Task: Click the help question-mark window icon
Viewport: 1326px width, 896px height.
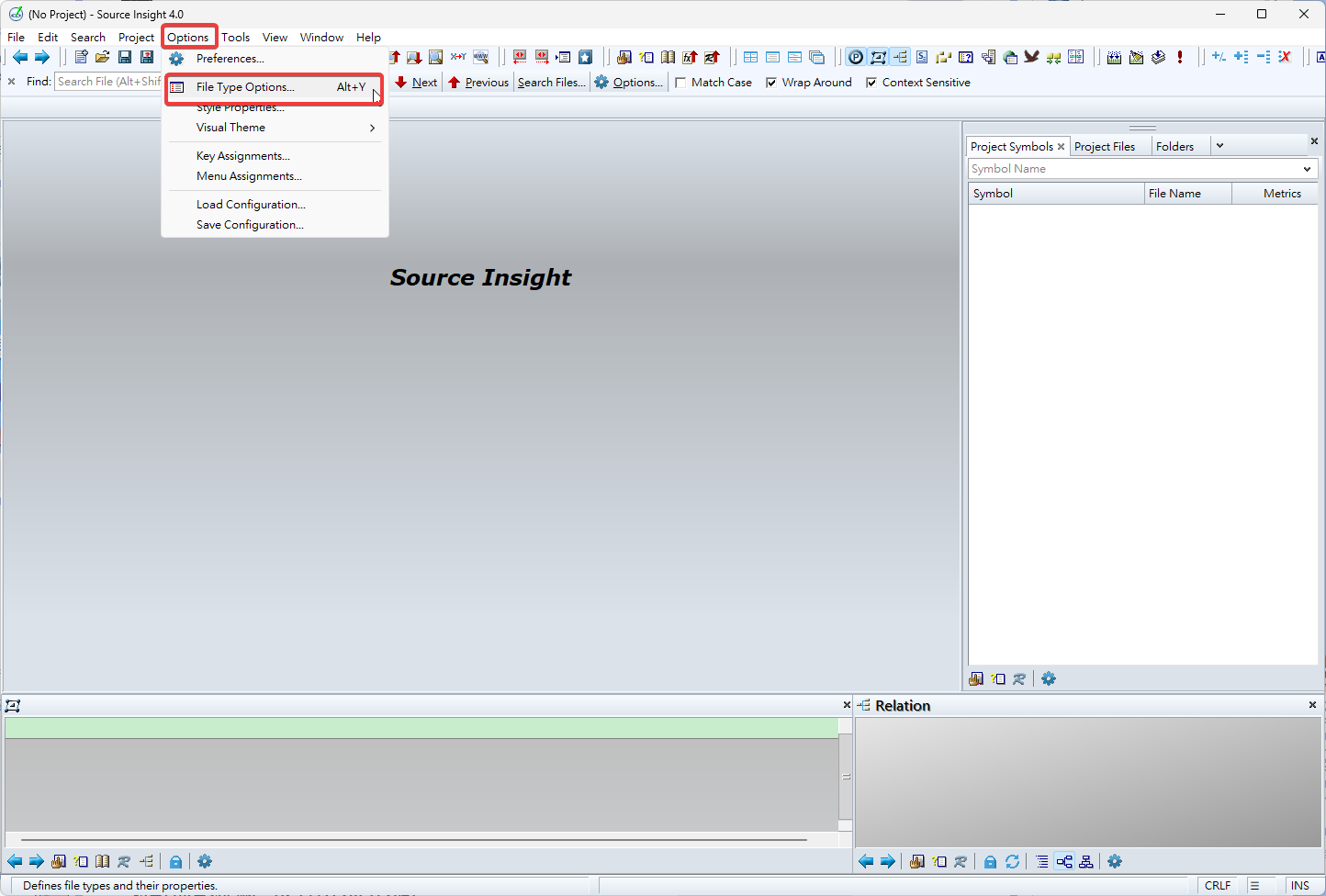Action: point(966,57)
